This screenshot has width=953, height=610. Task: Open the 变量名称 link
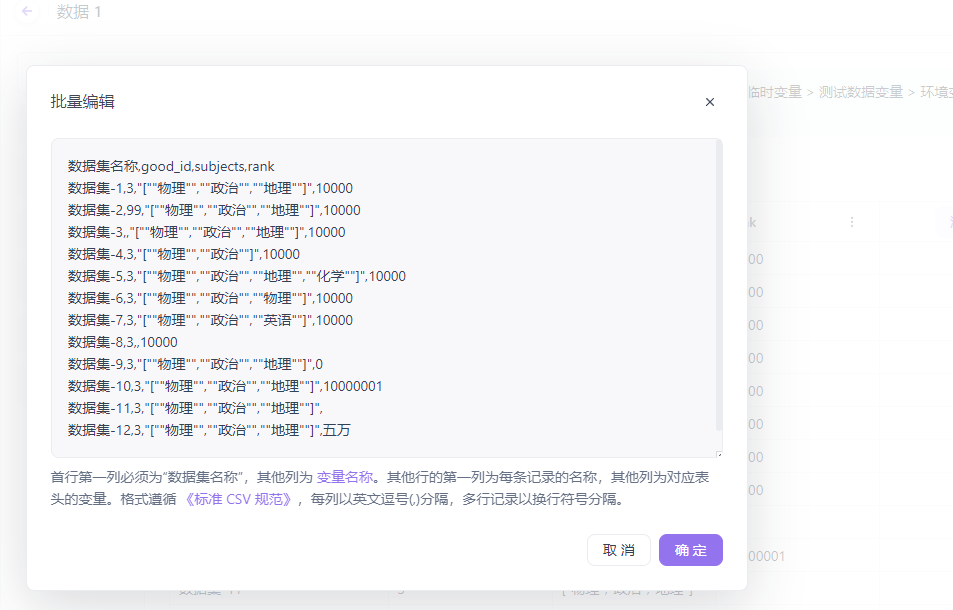pyautogui.click(x=345, y=477)
